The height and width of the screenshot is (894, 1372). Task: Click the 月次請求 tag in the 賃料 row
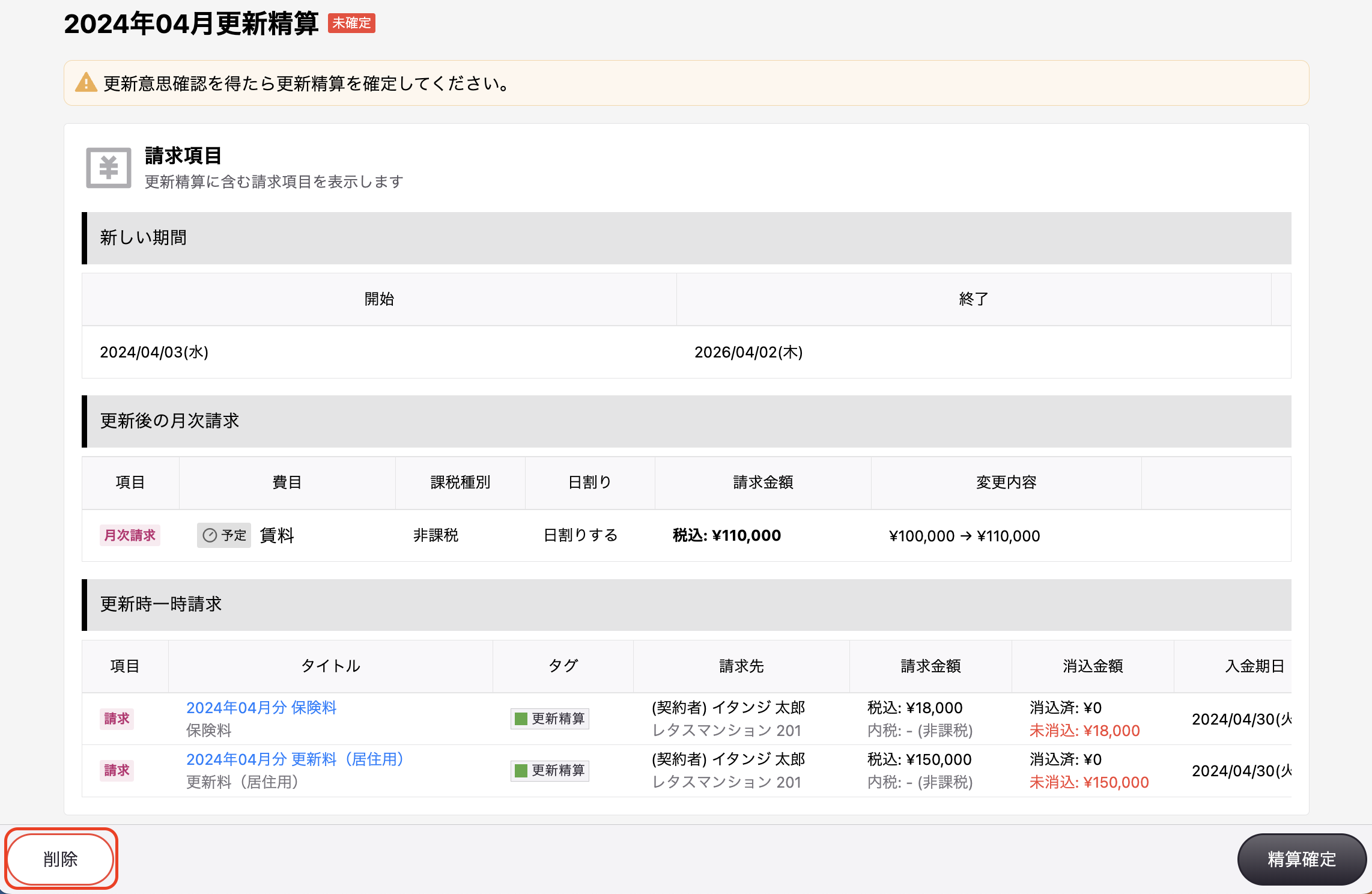(x=130, y=535)
